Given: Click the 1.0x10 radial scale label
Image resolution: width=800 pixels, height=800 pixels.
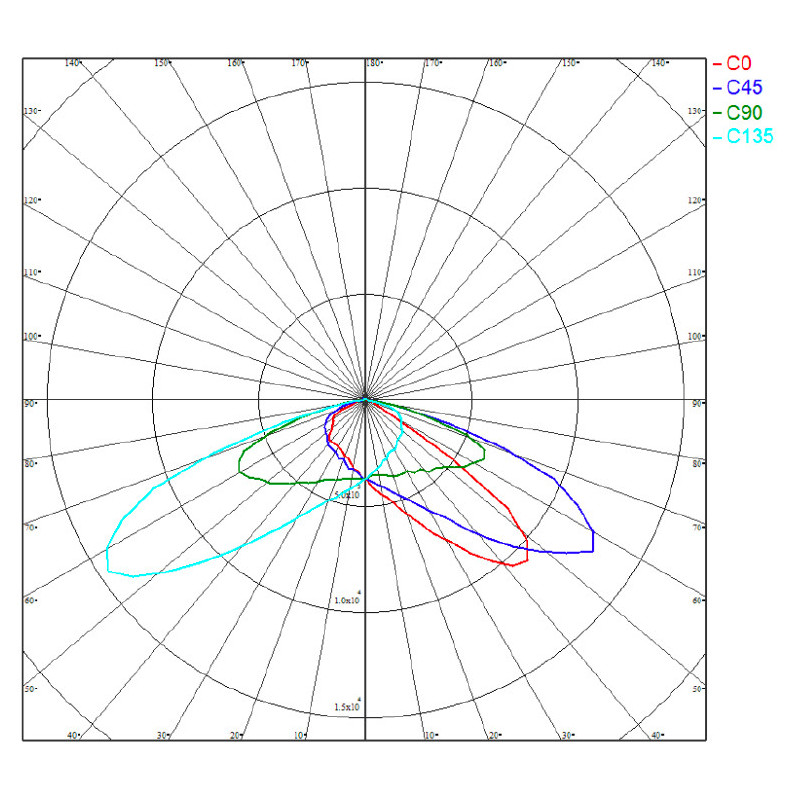Looking at the screenshot, I should tap(347, 598).
